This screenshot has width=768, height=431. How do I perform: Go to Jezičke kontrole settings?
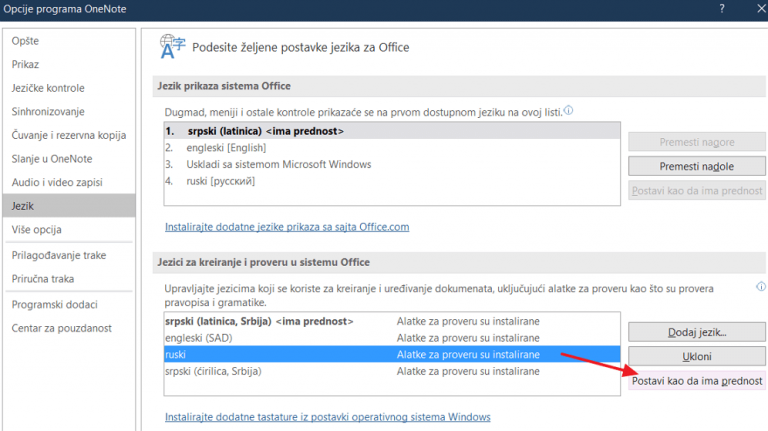pyautogui.click(x=48, y=88)
